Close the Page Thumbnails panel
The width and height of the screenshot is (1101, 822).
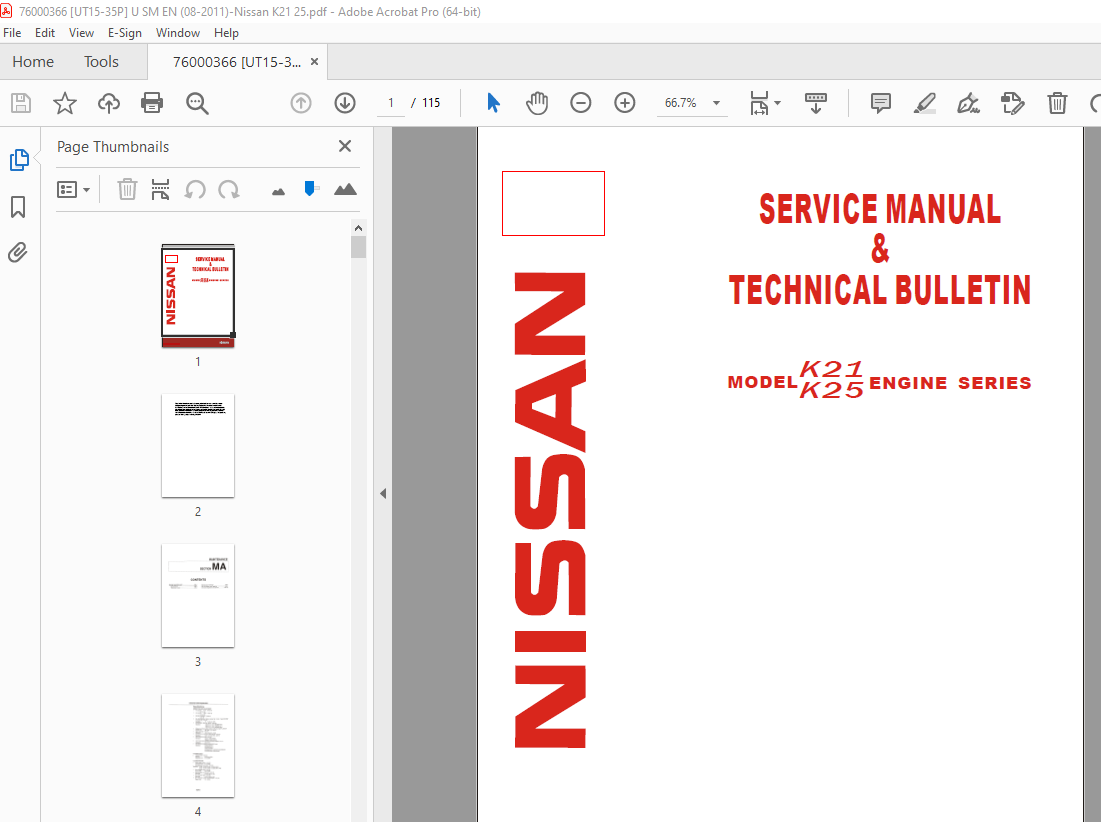pyautogui.click(x=345, y=146)
